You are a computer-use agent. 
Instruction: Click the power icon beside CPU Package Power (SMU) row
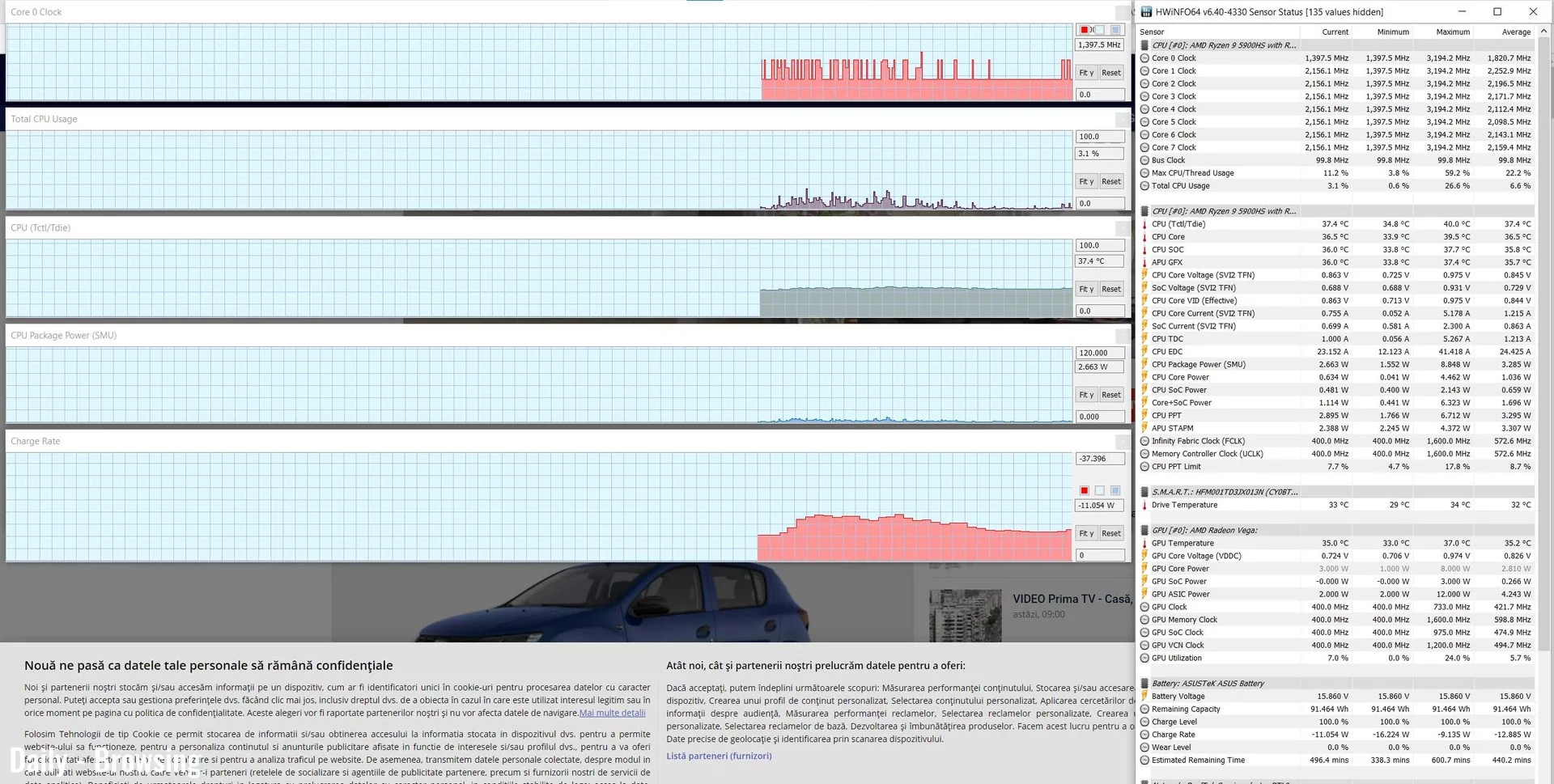tap(1144, 365)
